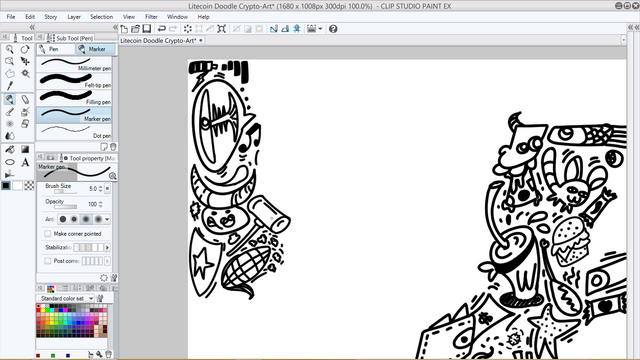
Task: Select the Text tool
Action: (25, 162)
